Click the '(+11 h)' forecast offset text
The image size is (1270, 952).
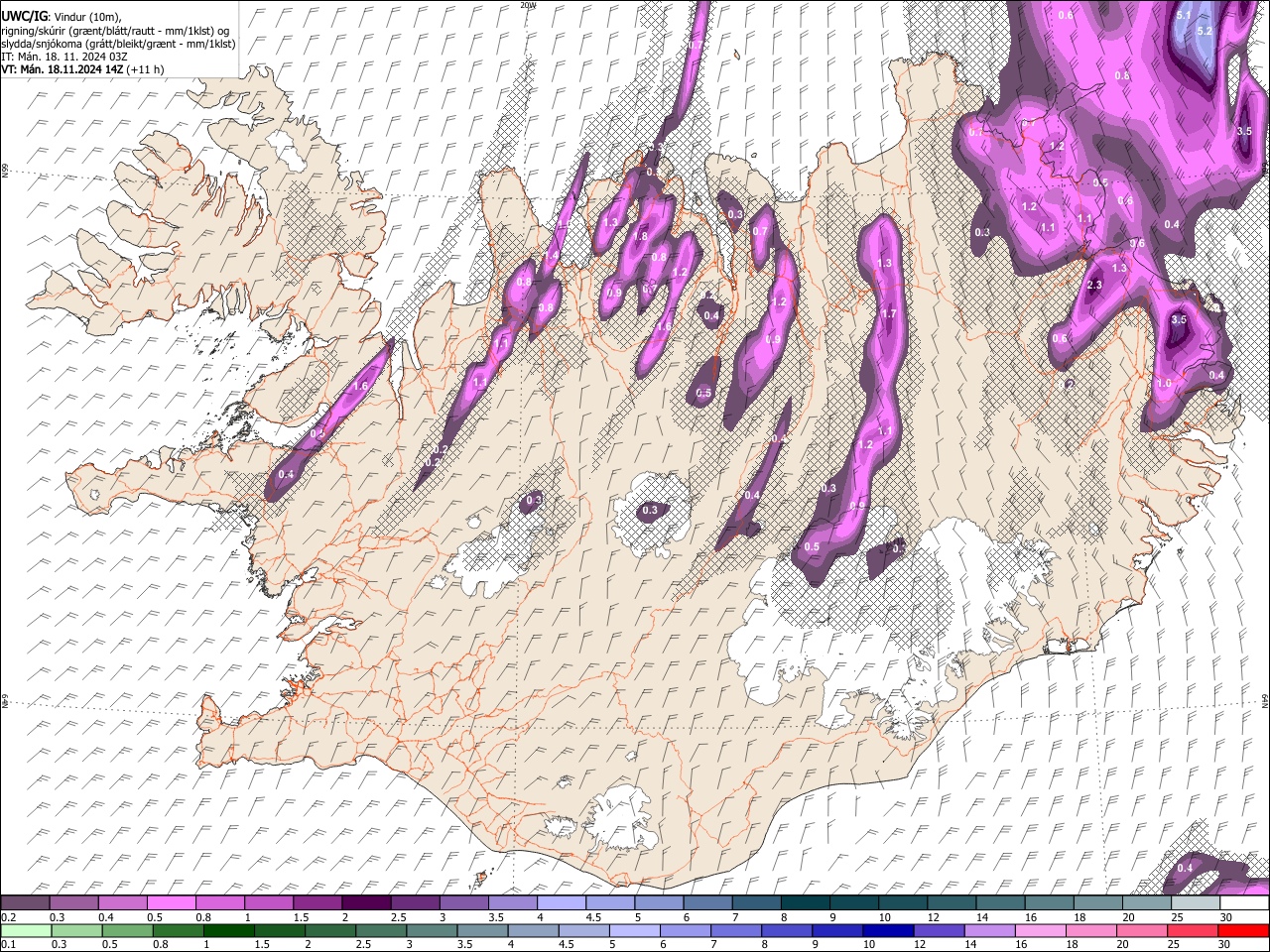(x=145, y=69)
